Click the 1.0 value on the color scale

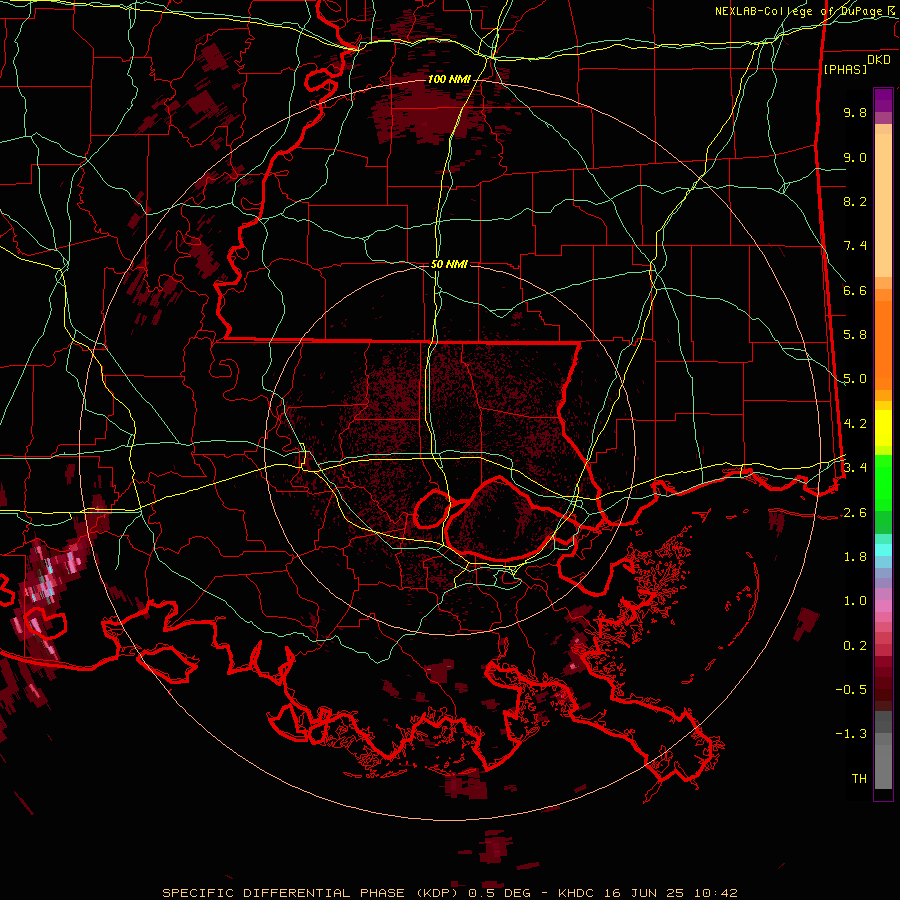point(855,601)
